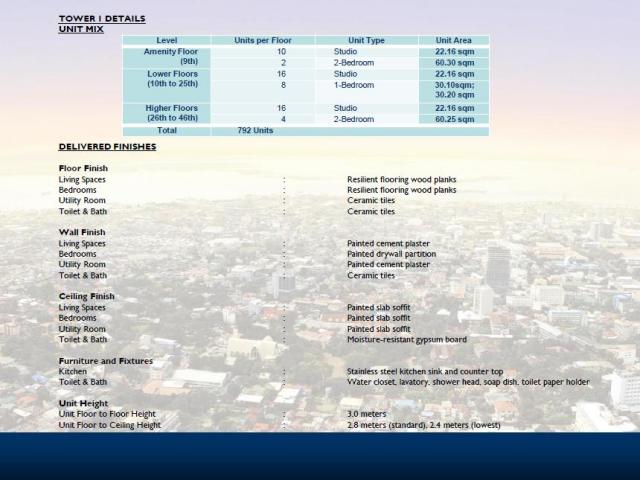Select "Stainless steel kitchen sink and counter top"
Viewport: 640px width, 480px height.
click(x=425, y=372)
